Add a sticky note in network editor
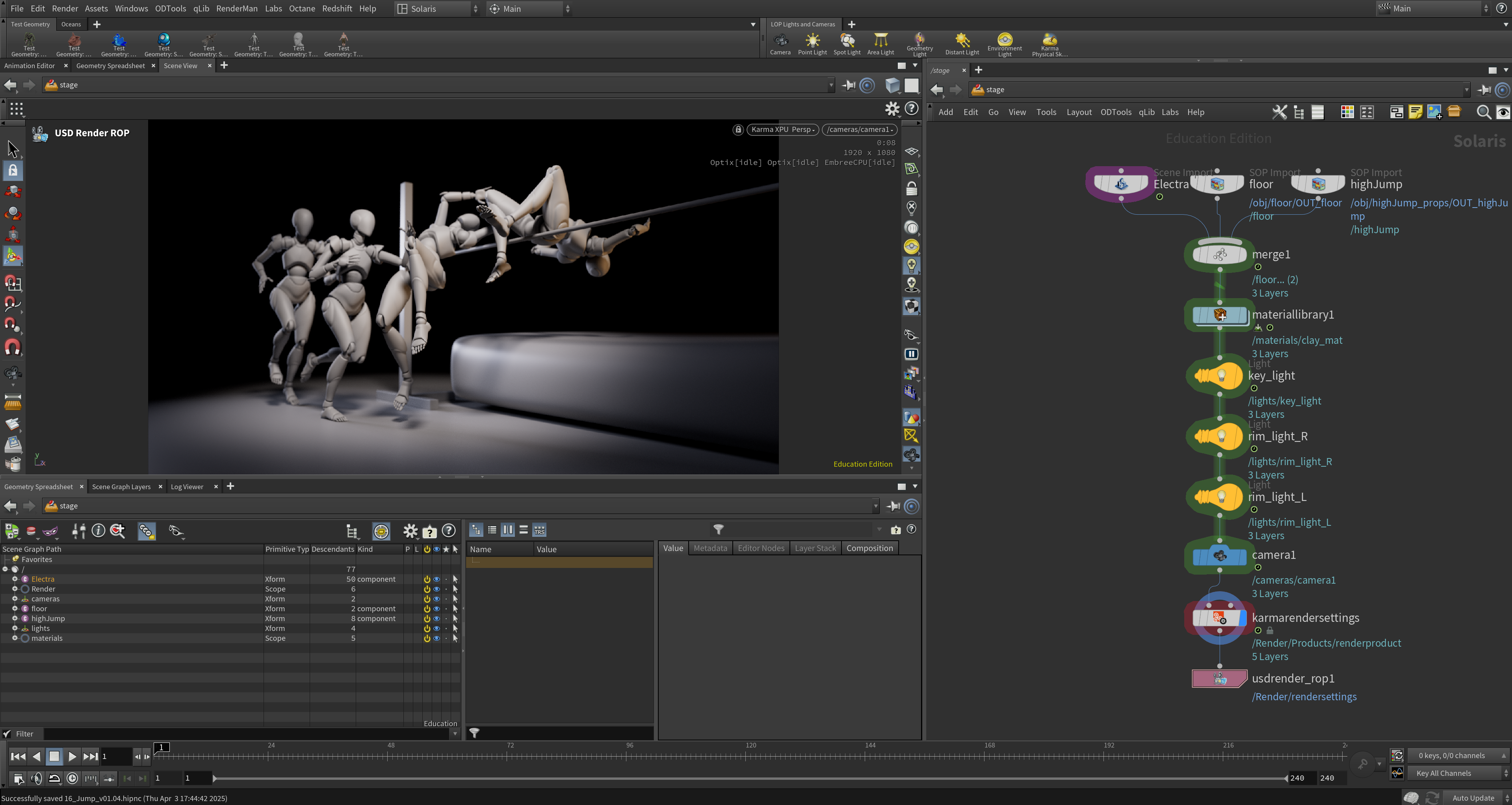Viewport: 1512px width, 805px height. click(1415, 112)
